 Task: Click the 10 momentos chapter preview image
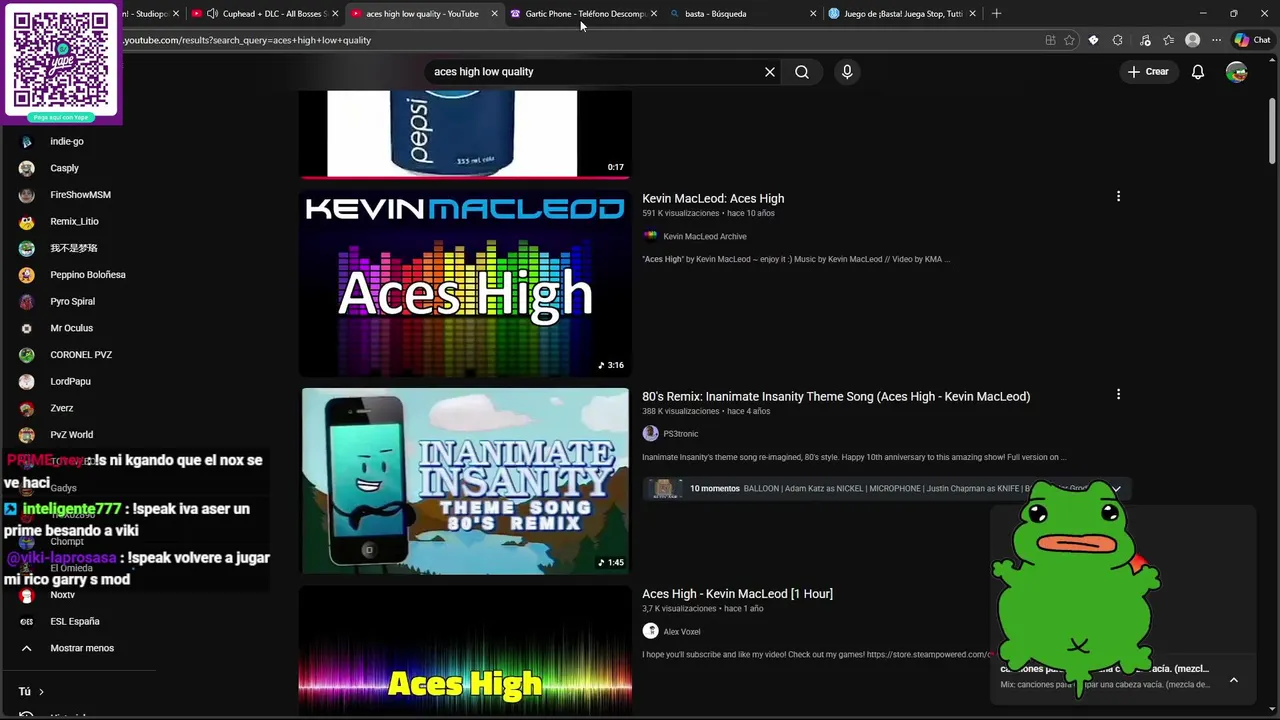664,488
